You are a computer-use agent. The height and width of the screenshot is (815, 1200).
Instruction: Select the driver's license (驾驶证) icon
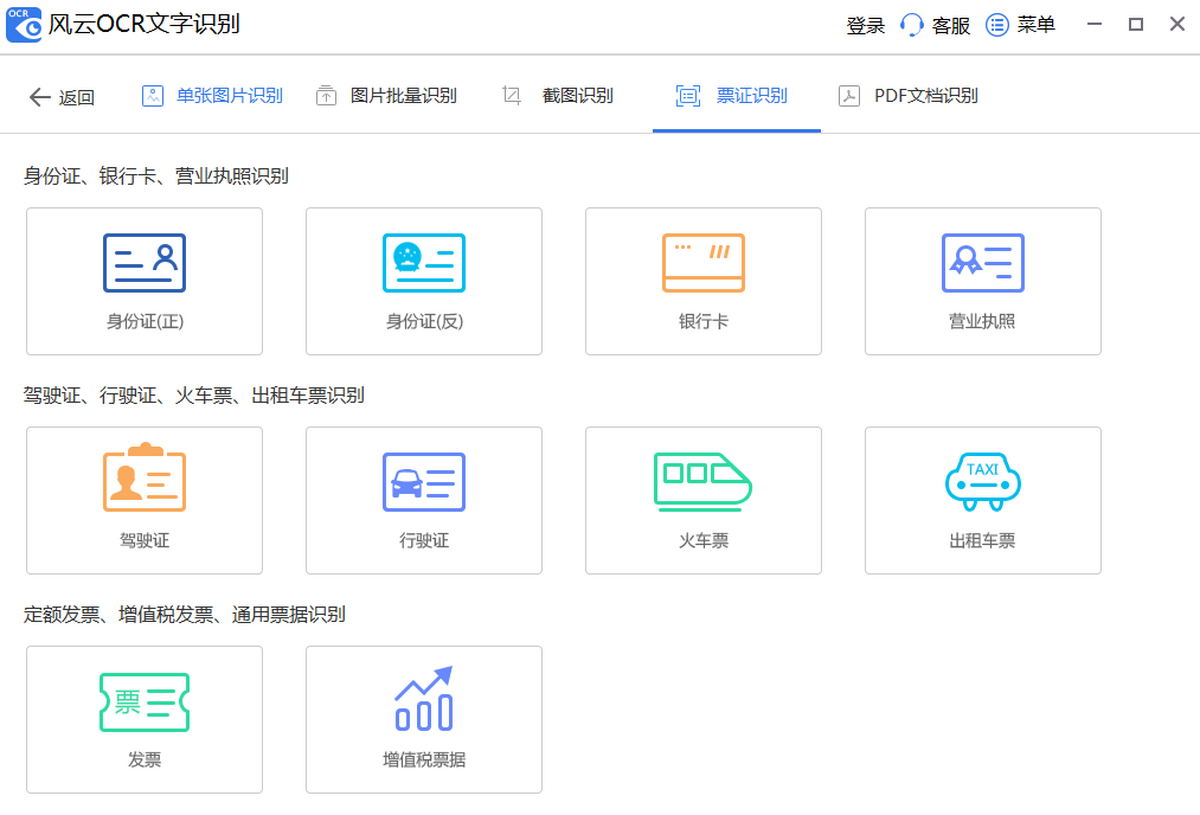coord(144,481)
